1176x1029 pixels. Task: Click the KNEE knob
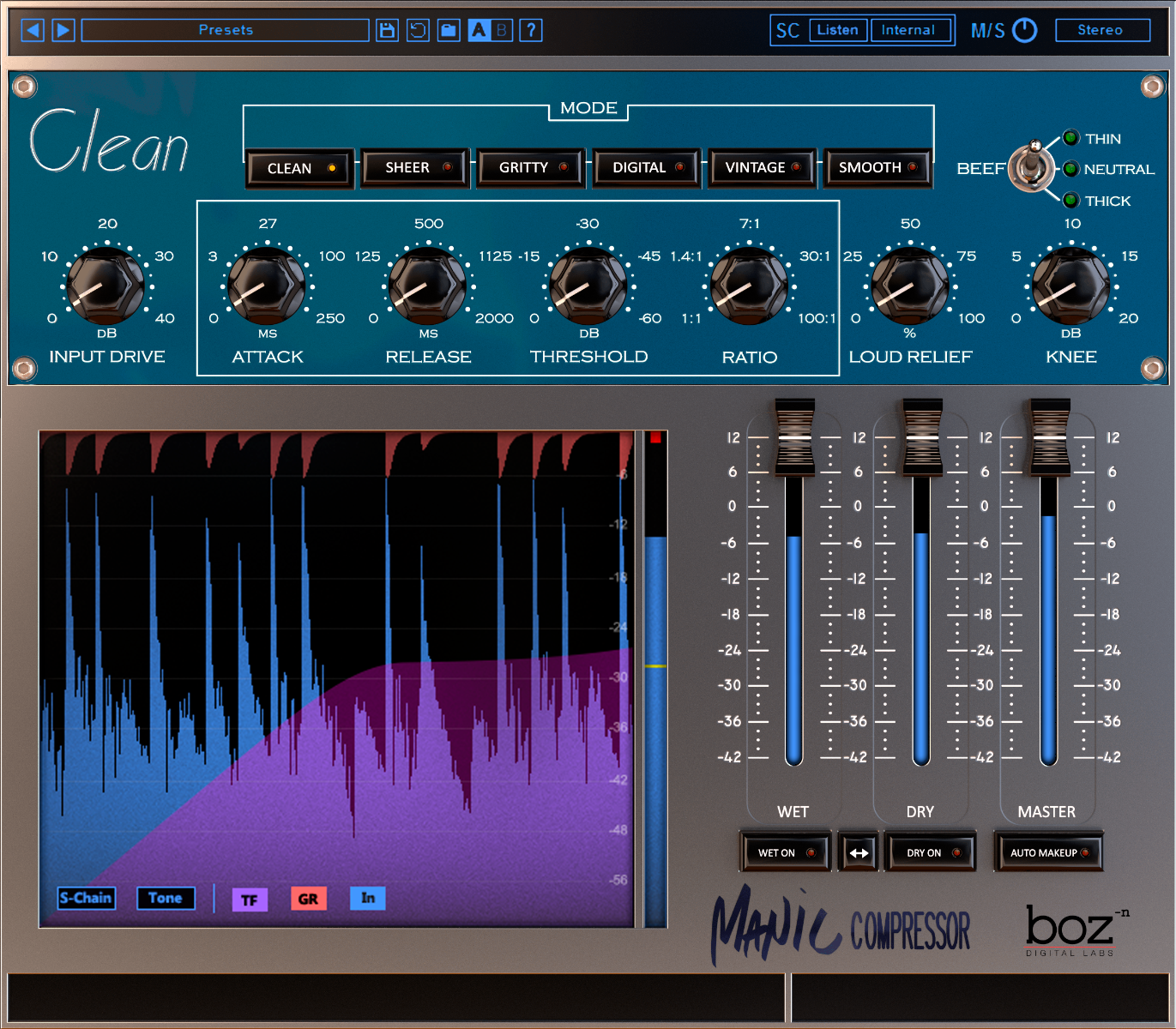tap(1071, 285)
